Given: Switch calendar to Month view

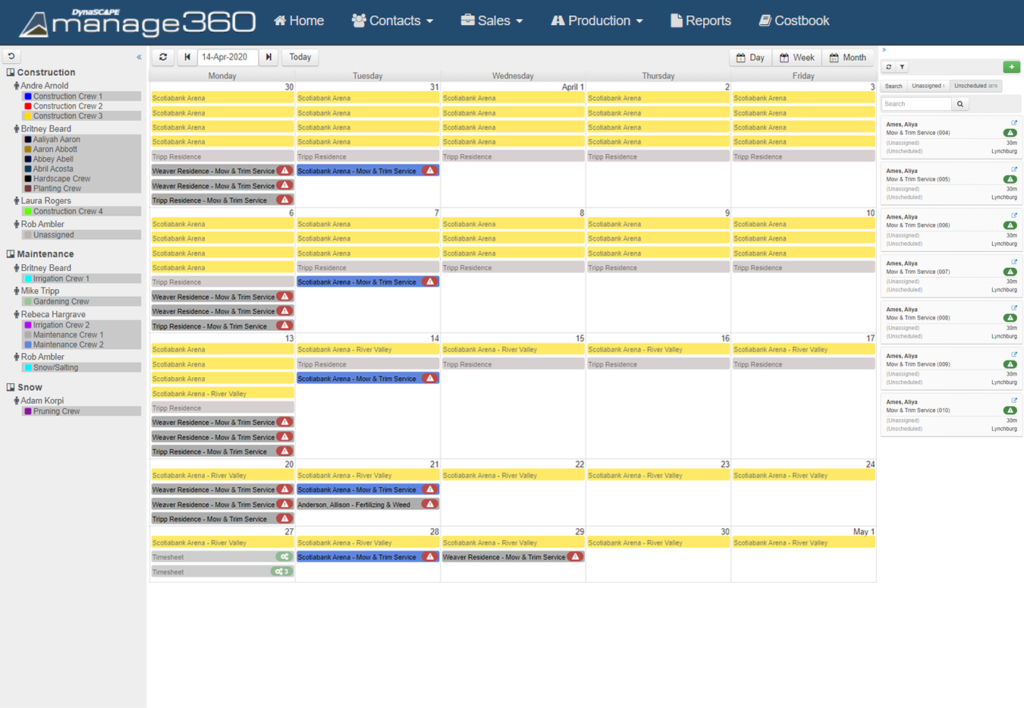Looking at the screenshot, I should (x=849, y=57).
